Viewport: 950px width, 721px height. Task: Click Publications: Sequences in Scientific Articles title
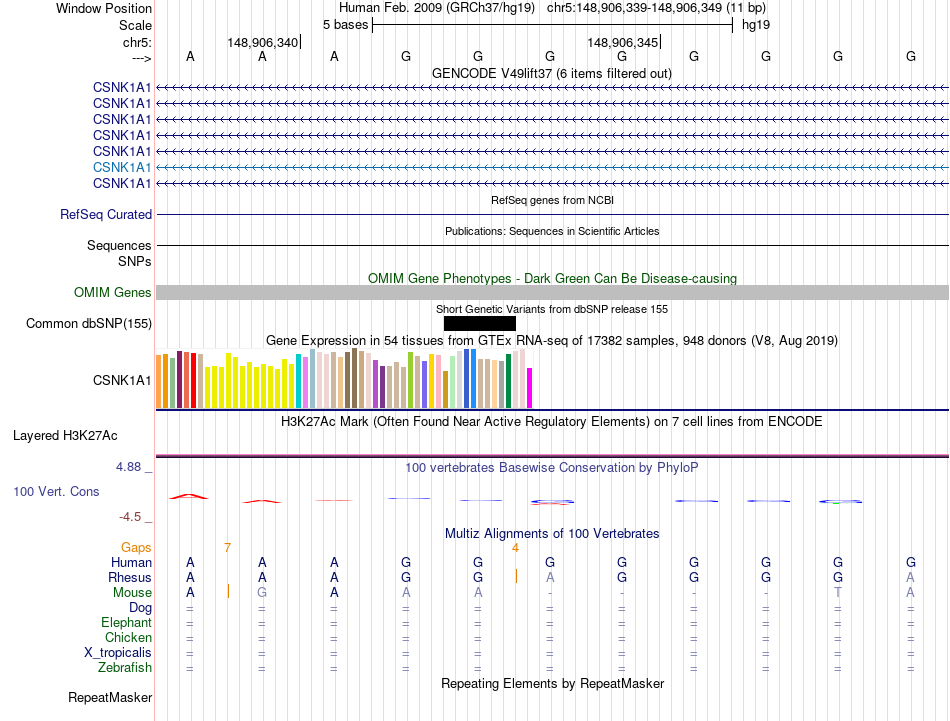click(x=552, y=231)
